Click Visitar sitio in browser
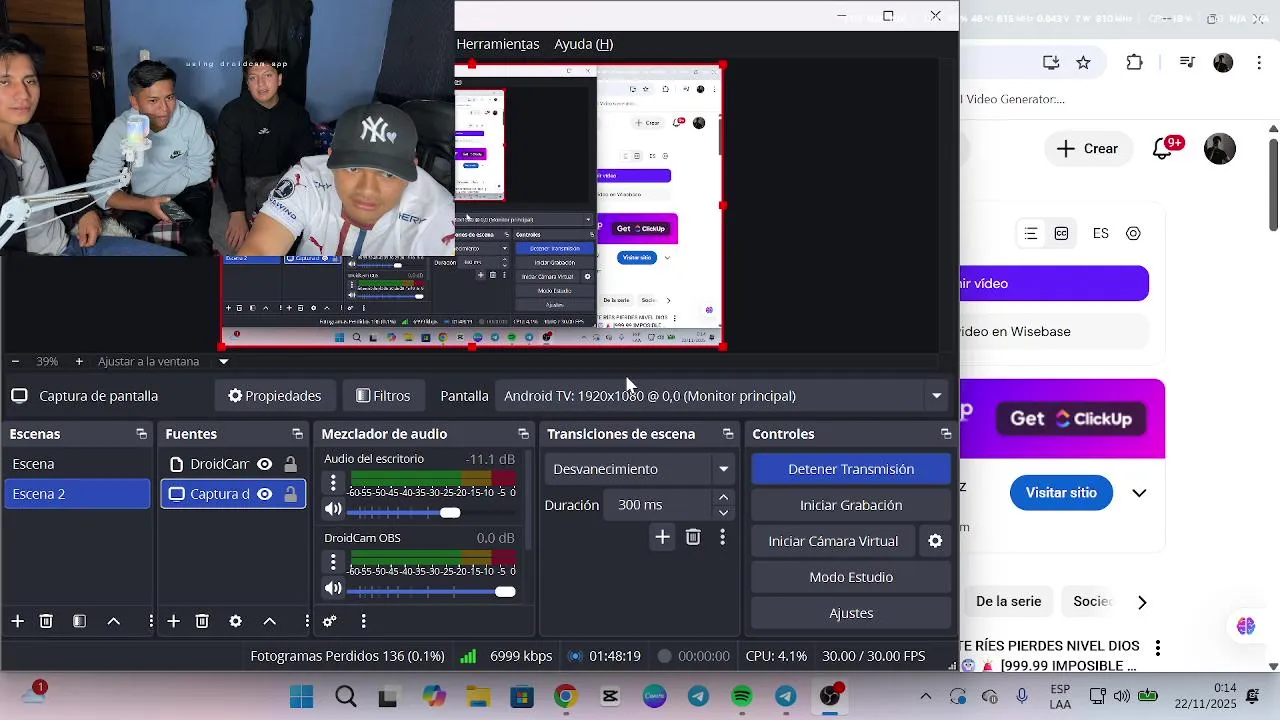This screenshot has width=1280, height=720. point(1061,493)
